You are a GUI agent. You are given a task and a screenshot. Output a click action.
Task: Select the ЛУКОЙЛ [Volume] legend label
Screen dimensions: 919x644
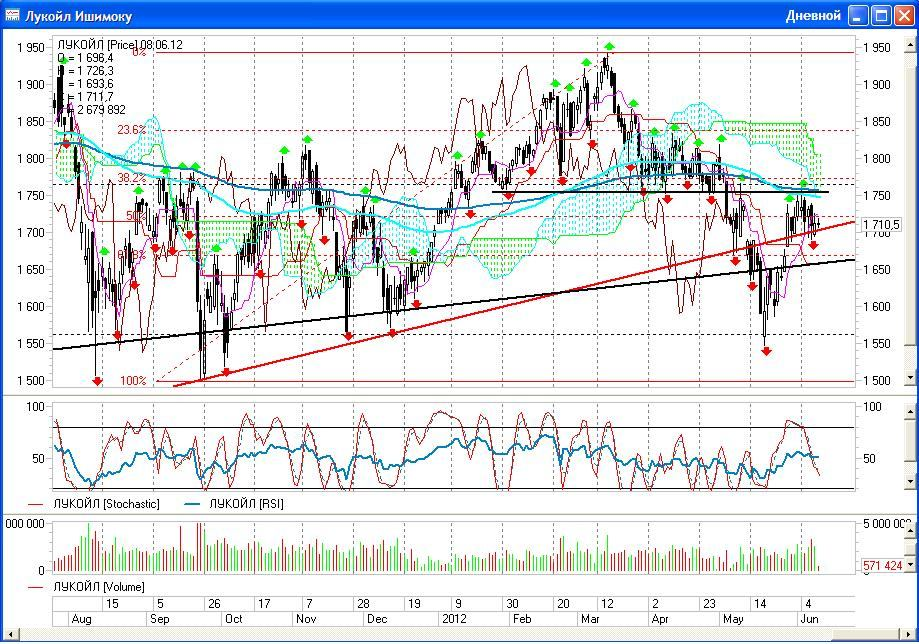(x=99, y=587)
